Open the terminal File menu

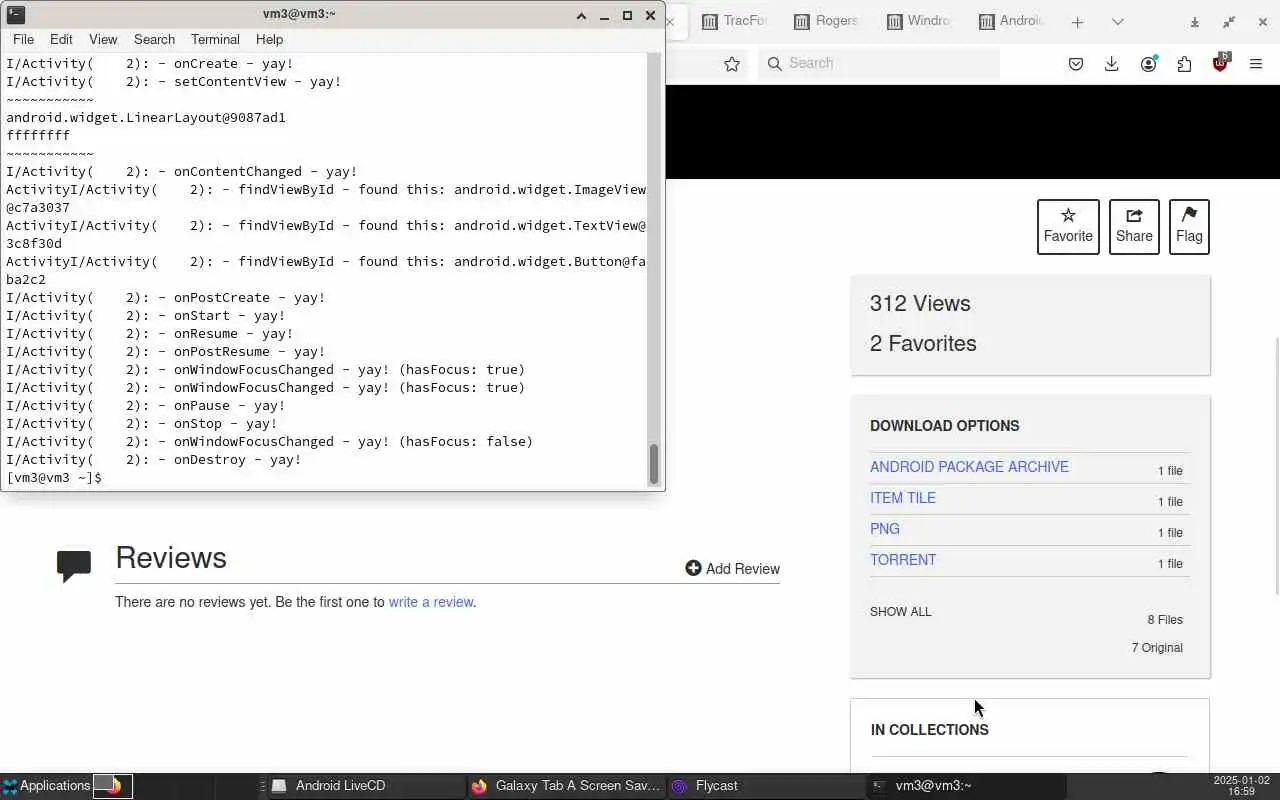[23, 39]
